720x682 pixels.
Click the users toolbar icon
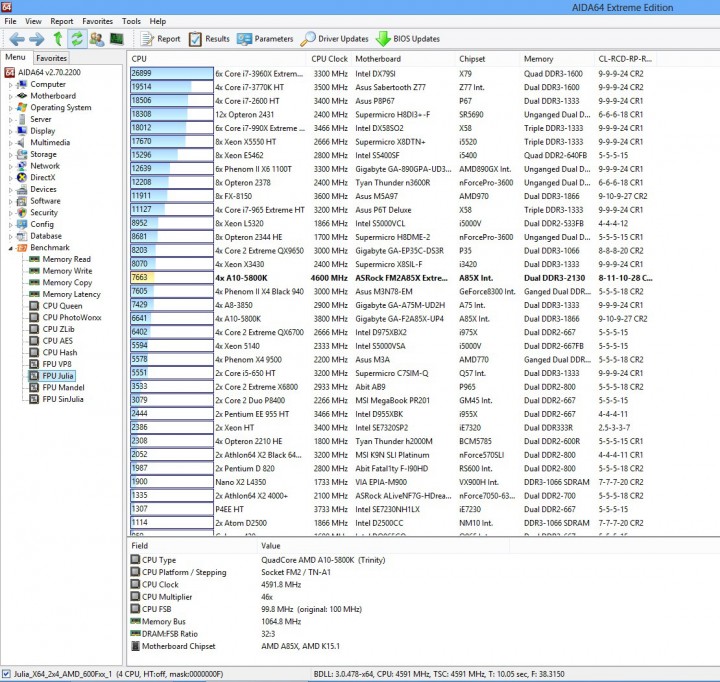click(97, 39)
